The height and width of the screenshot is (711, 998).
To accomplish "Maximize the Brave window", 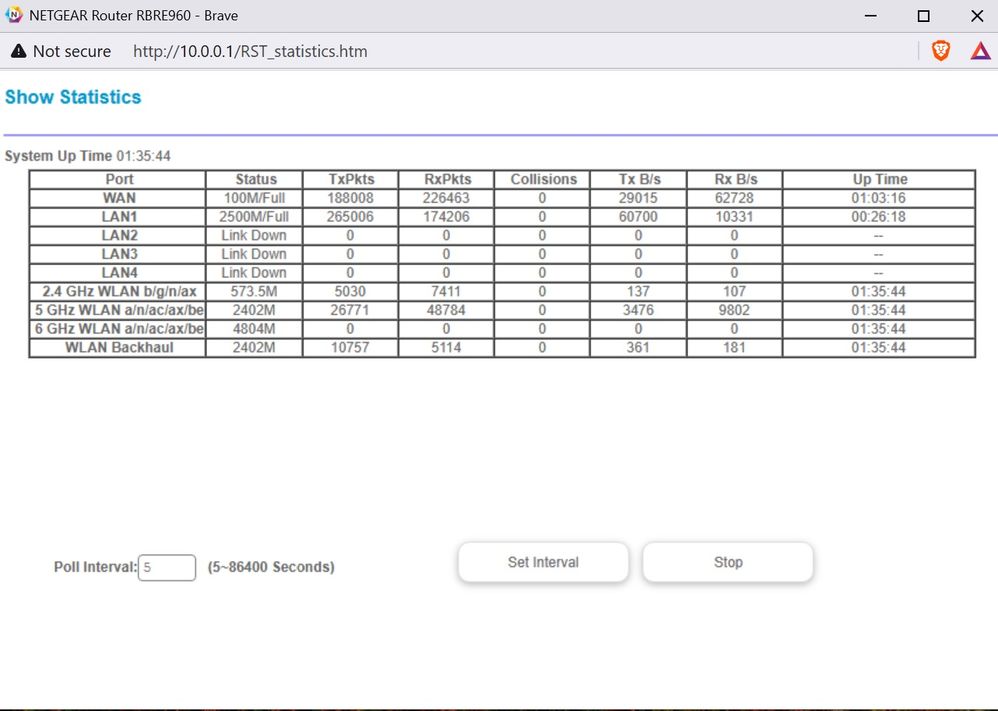I will point(924,16).
